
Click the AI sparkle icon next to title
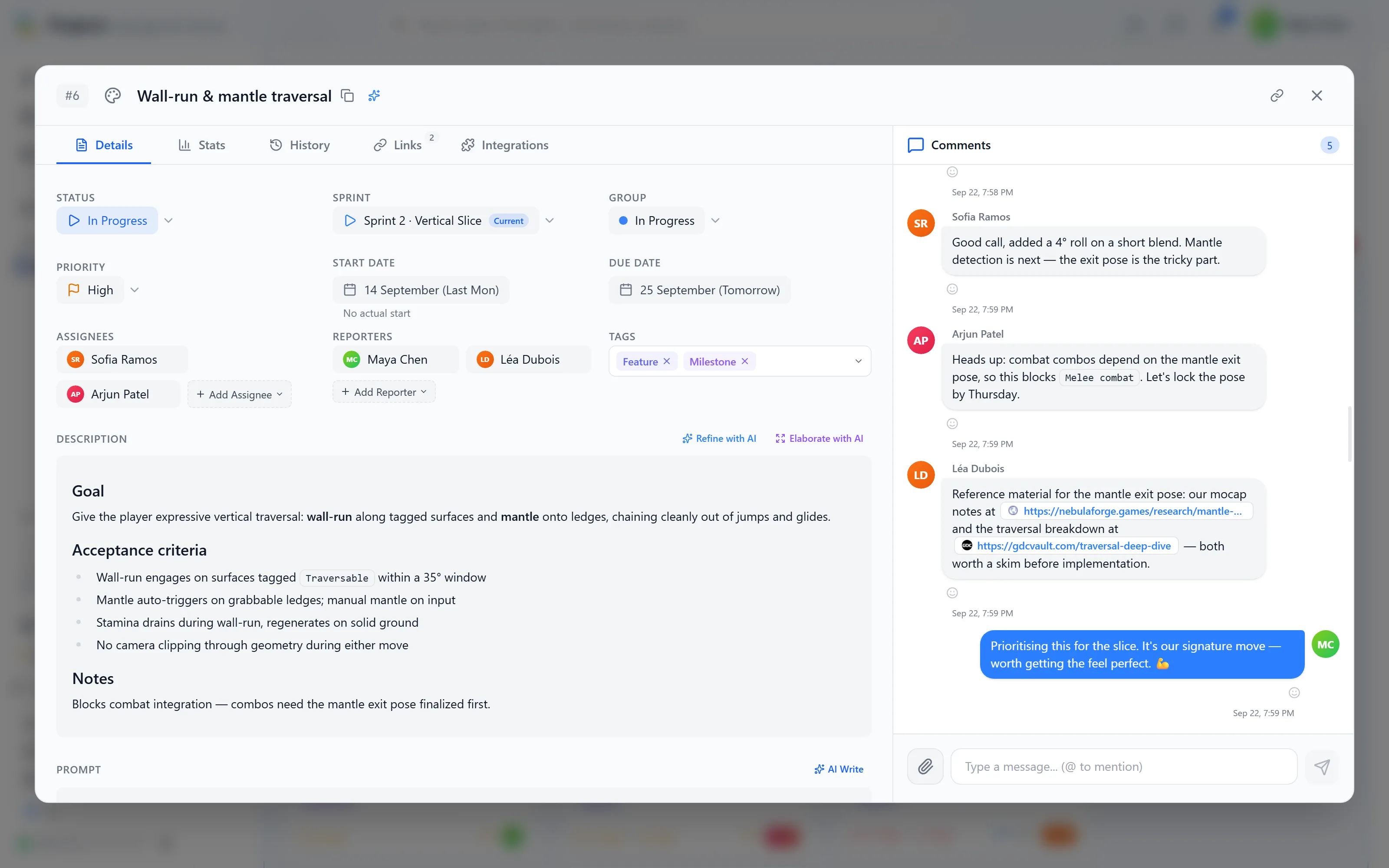point(374,95)
